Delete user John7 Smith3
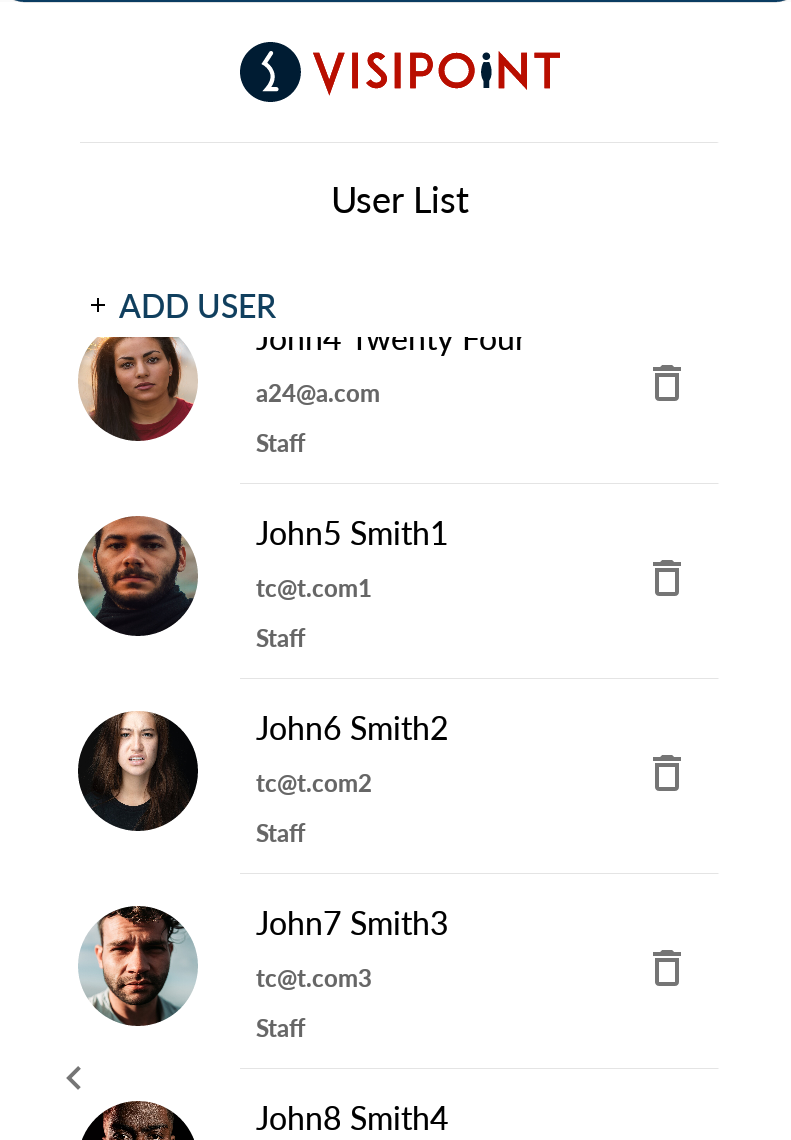Image resolution: width=791 pixels, height=1140 pixels. click(x=666, y=969)
